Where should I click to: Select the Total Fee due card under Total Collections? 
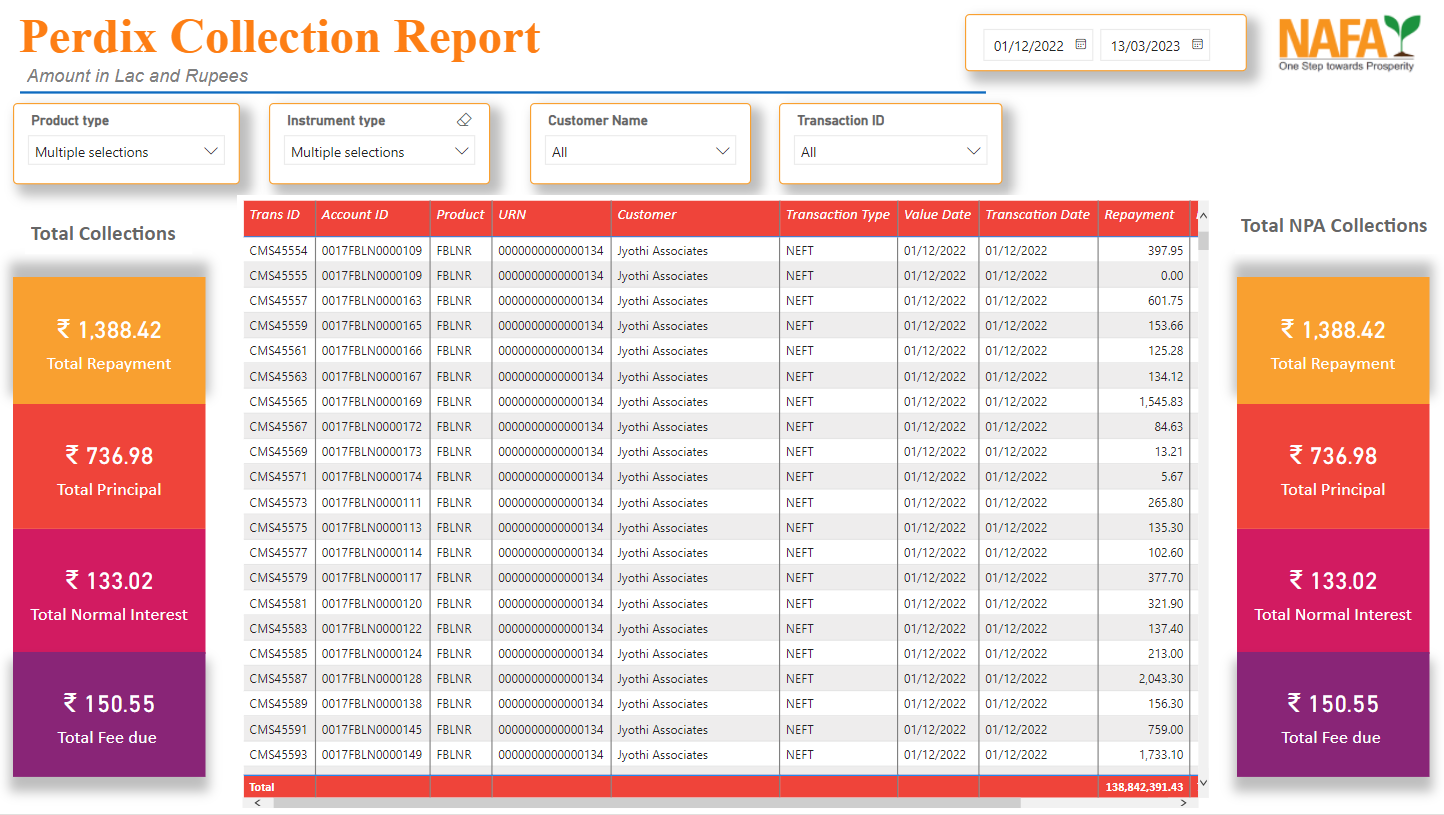click(x=109, y=715)
